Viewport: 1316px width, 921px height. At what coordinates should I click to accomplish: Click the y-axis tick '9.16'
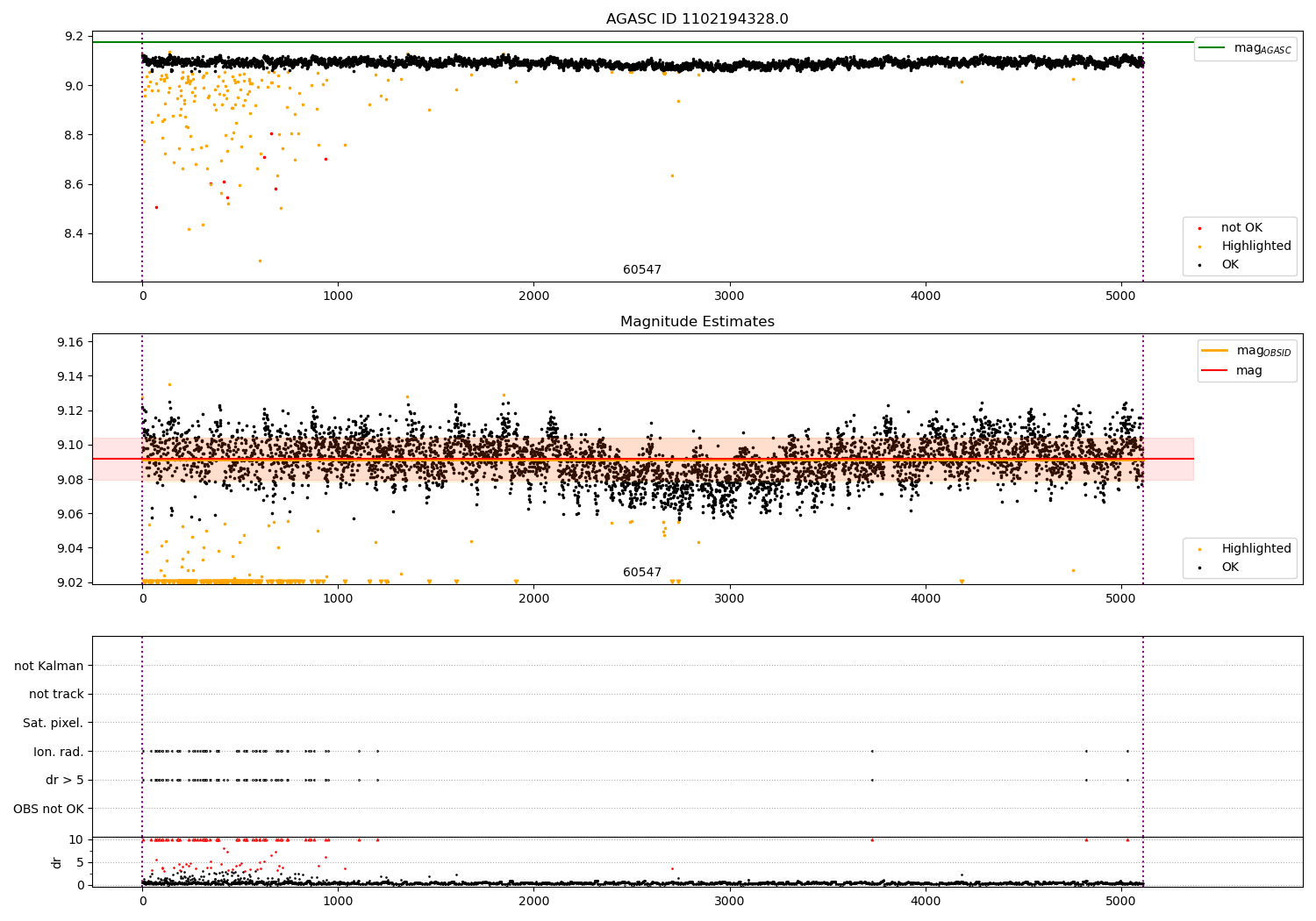[x=71, y=342]
